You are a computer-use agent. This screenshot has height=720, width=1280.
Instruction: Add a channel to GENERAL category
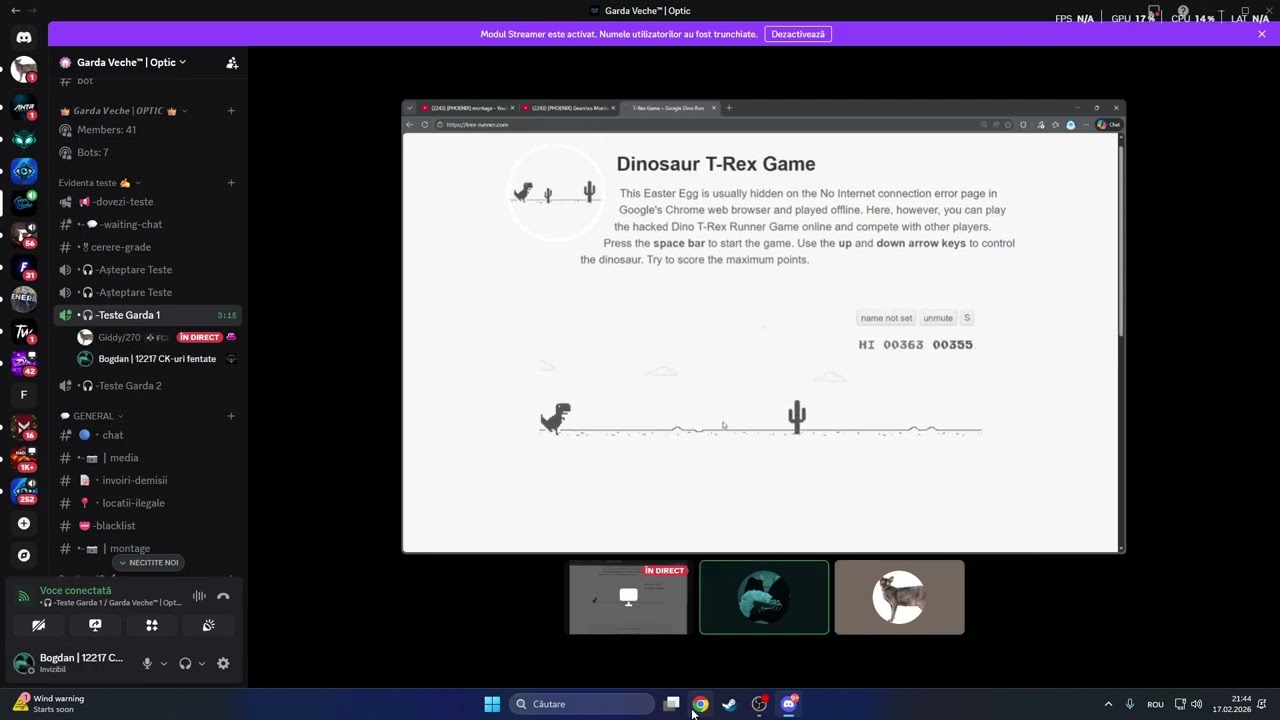click(x=231, y=416)
